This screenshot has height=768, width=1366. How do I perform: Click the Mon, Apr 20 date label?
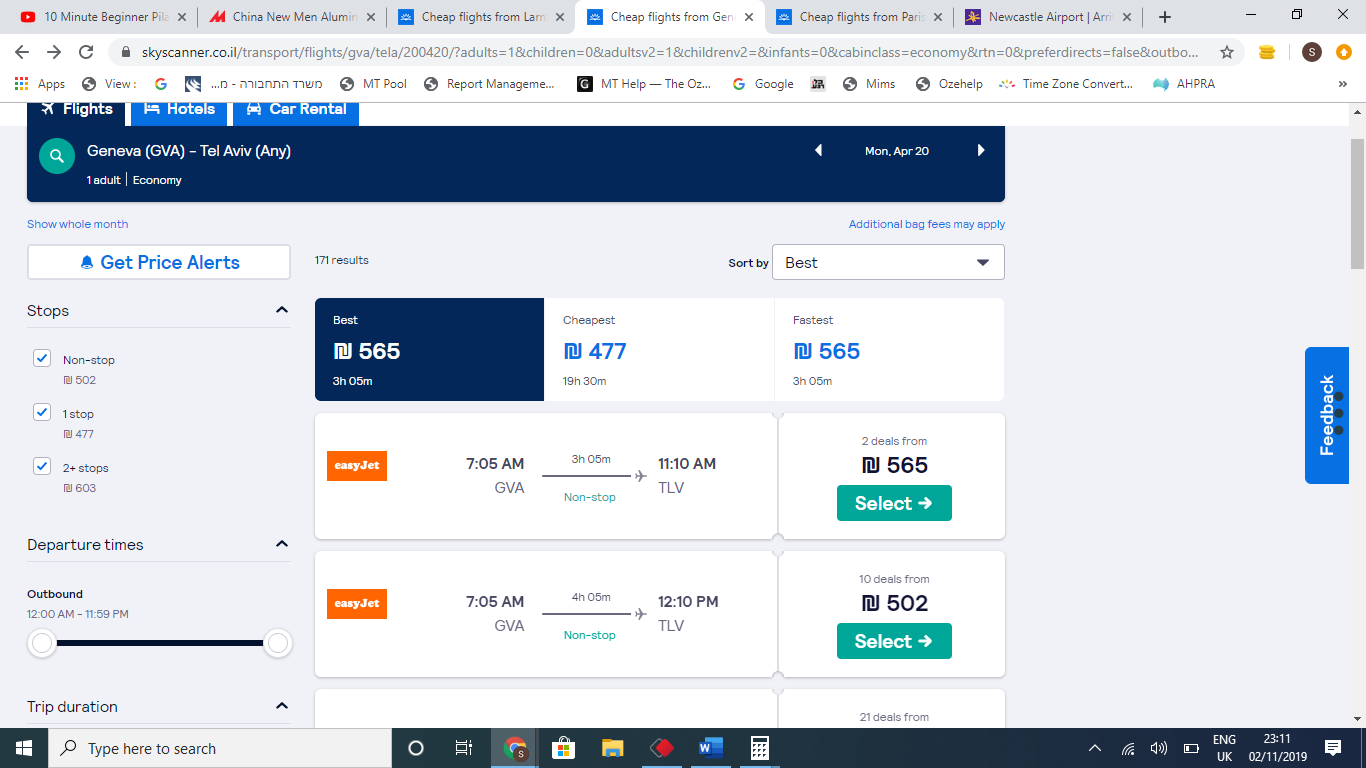point(897,151)
